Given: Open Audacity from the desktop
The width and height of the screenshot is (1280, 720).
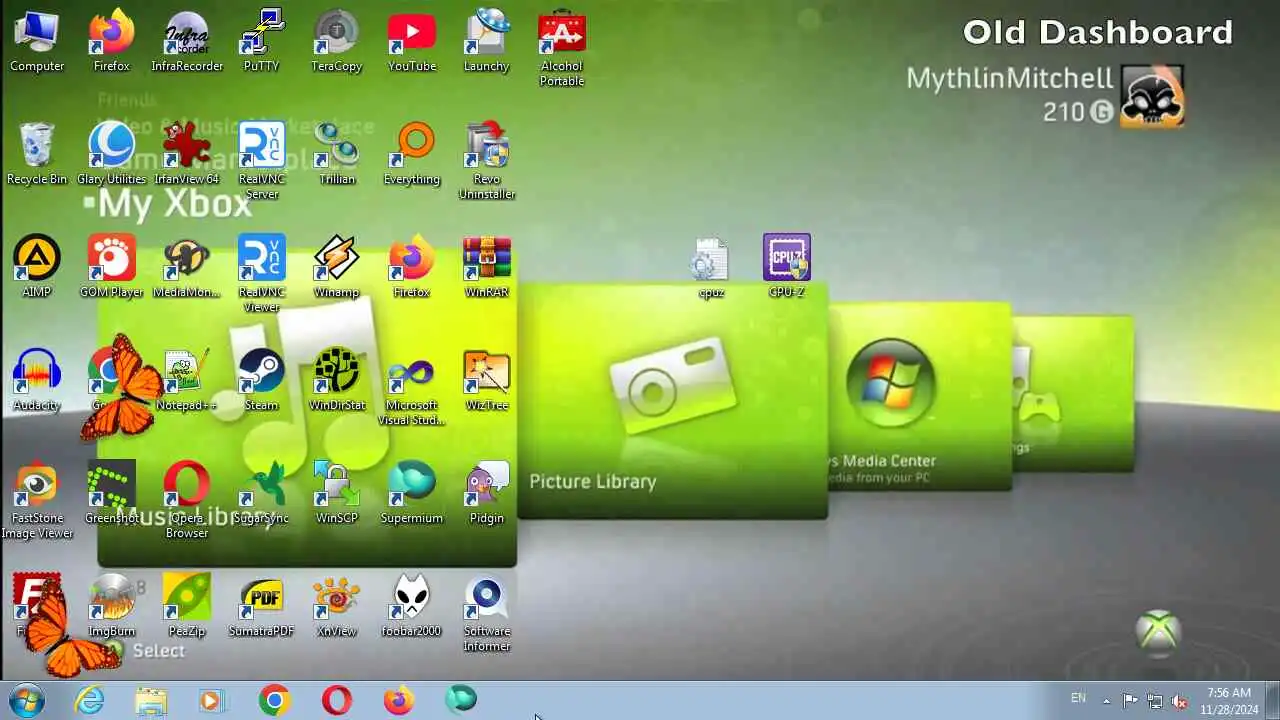Looking at the screenshot, I should (x=37, y=381).
